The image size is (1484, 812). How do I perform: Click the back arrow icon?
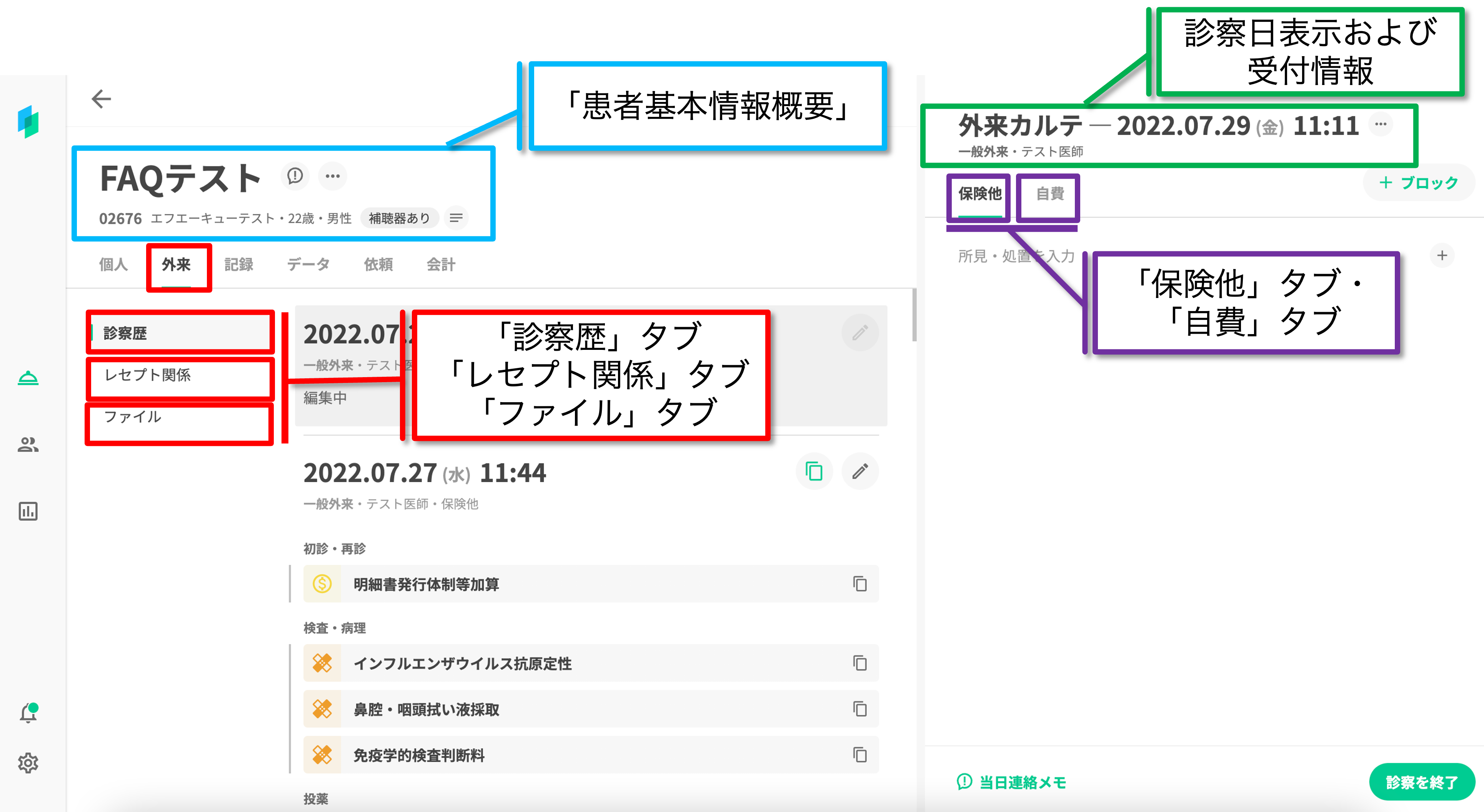click(x=101, y=99)
